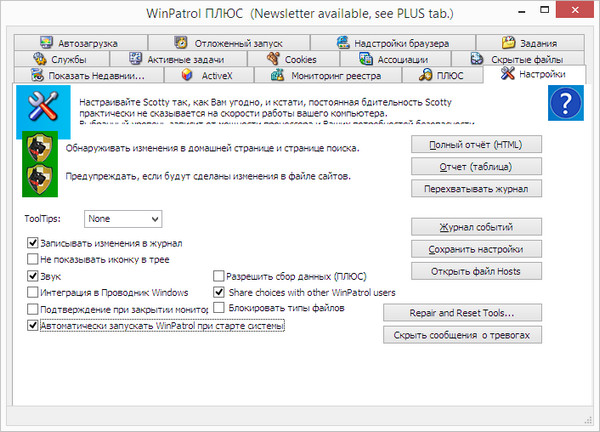Viewport: 600px width, 432px height.
Task: Click the Автозагрузка tab icon
Action: (47, 42)
